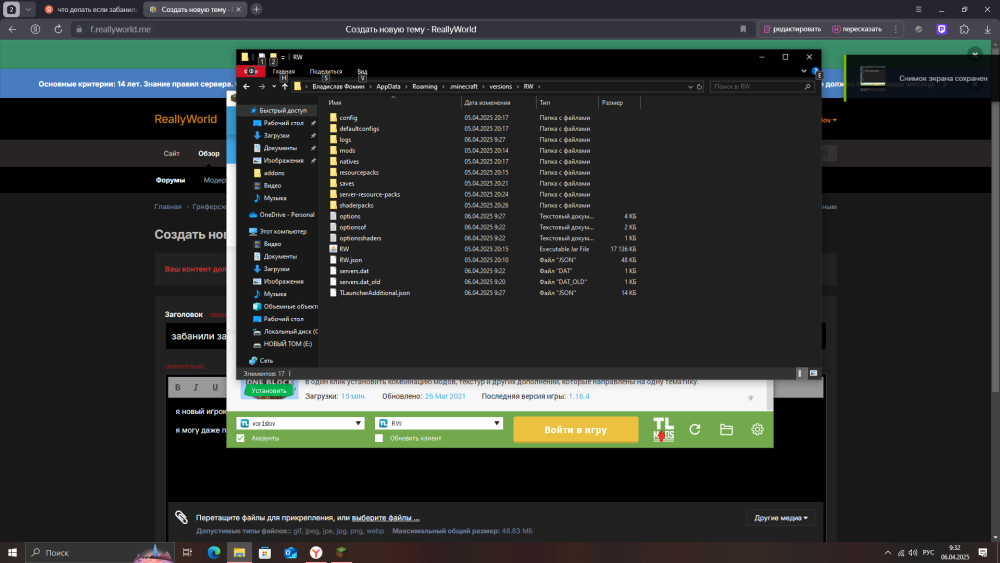
Task: Open Yandex Browser from the taskbar
Action: pyautogui.click(x=316, y=553)
